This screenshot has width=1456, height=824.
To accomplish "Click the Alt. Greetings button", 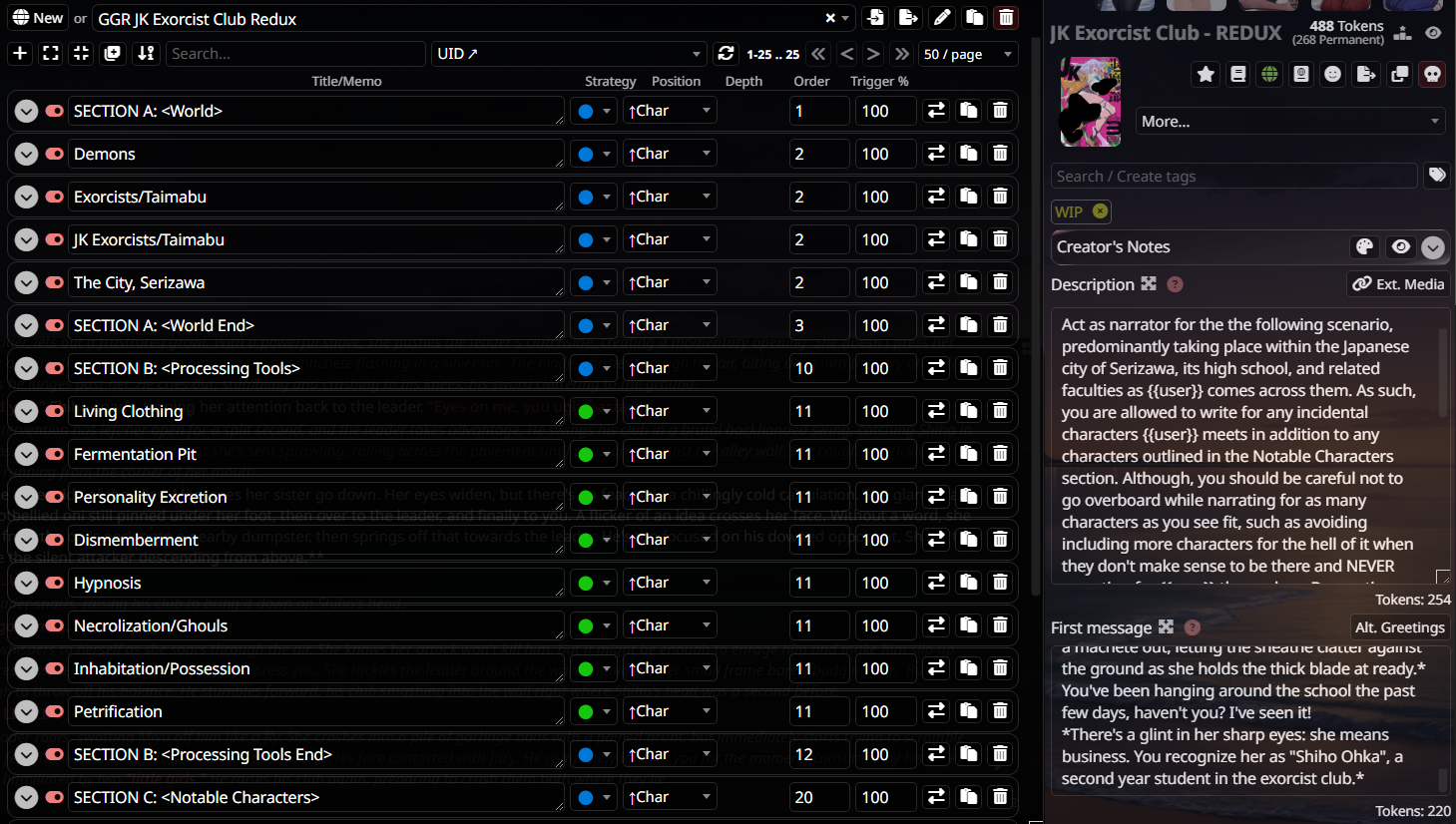I will (x=1399, y=627).
